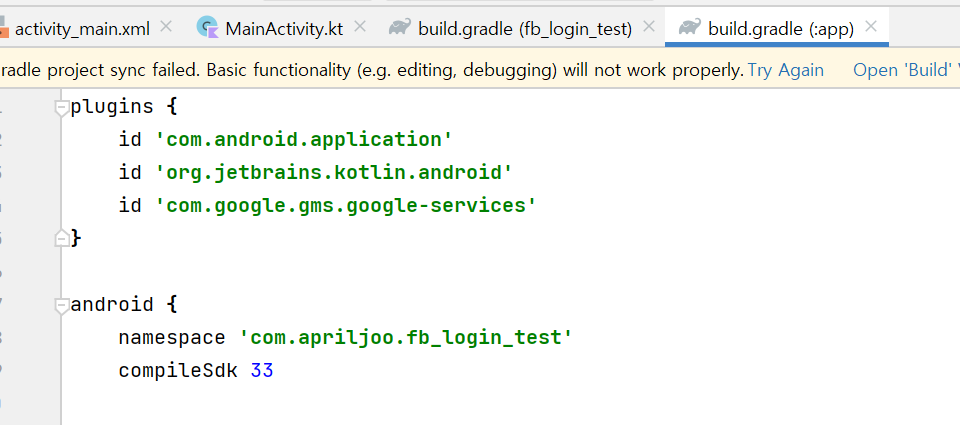Click the Kotlin file icon on MainActivity.kt tab
Image resolution: width=960 pixels, height=425 pixels.
click(x=208, y=28)
